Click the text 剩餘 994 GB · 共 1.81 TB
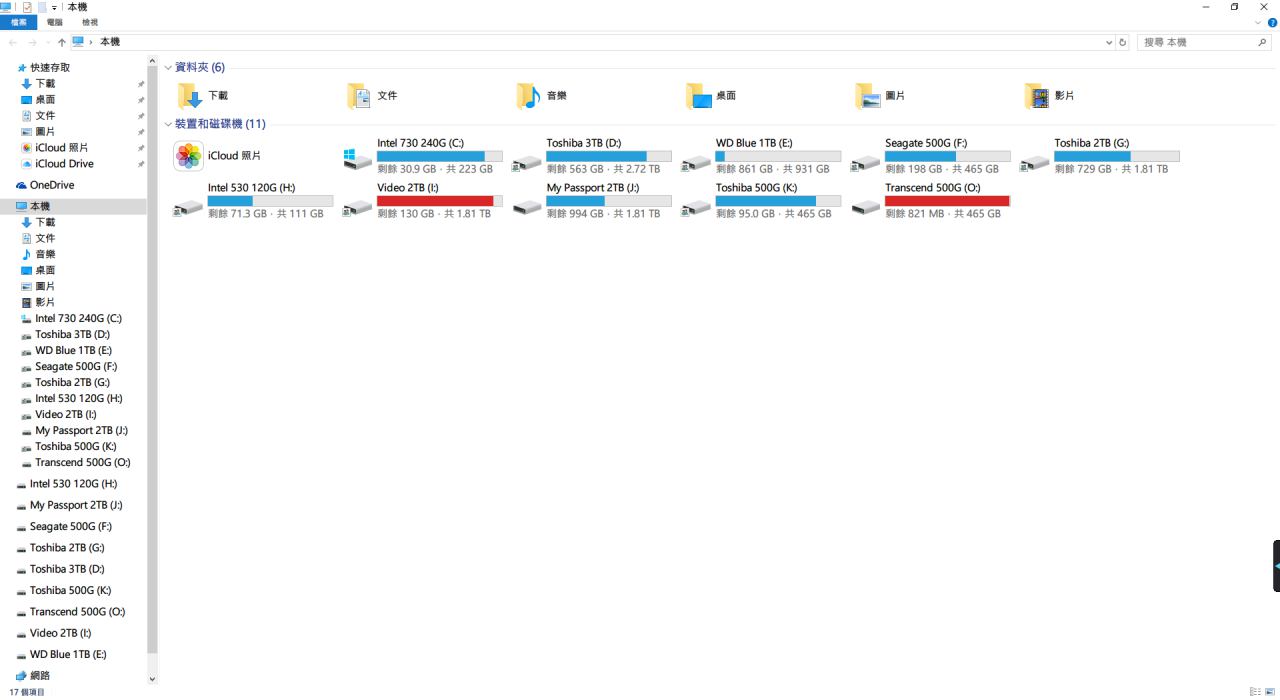Viewport: 1280px width, 700px height. tap(603, 214)
